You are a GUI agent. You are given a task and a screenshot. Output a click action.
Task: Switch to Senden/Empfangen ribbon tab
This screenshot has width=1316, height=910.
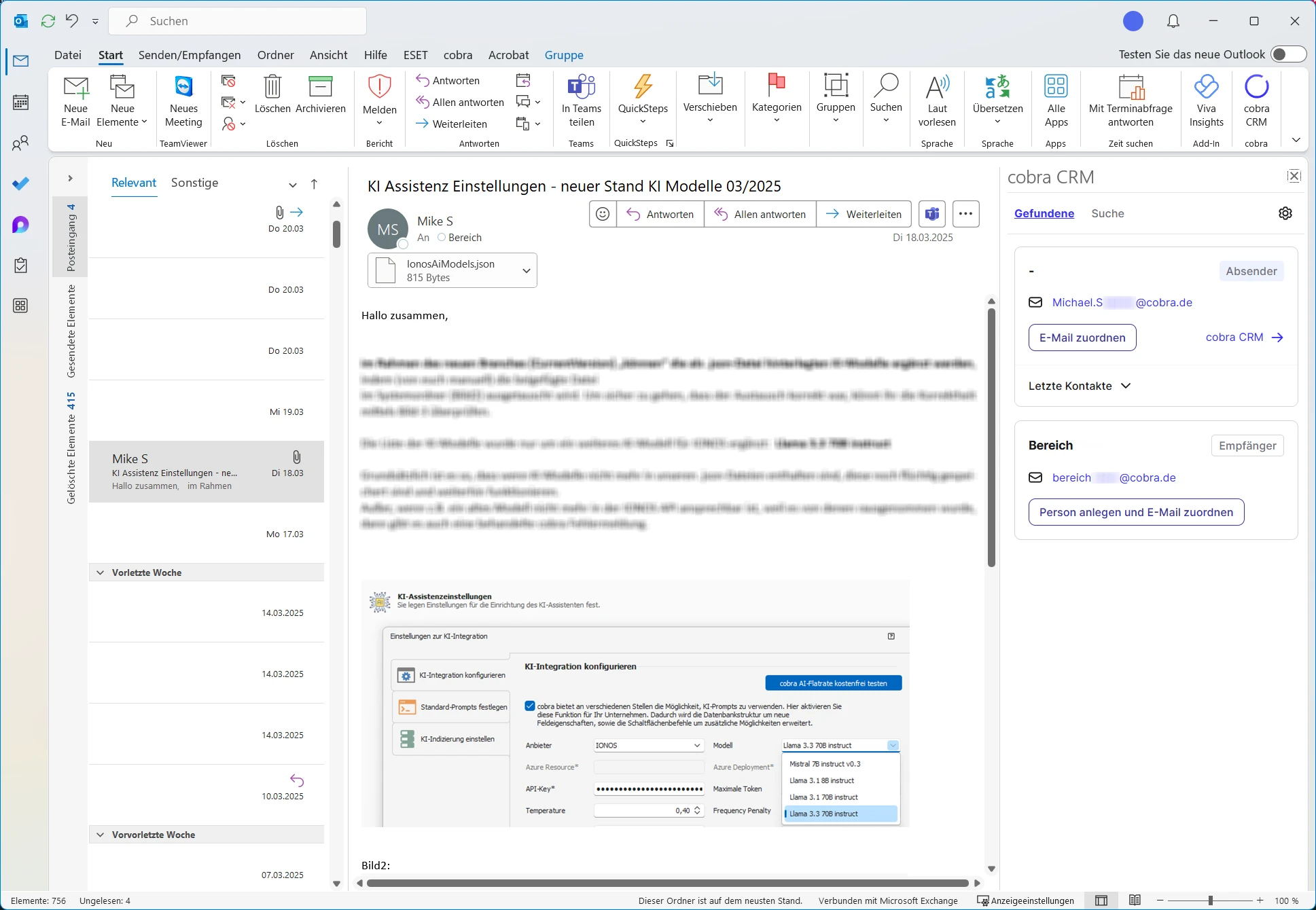190,55
